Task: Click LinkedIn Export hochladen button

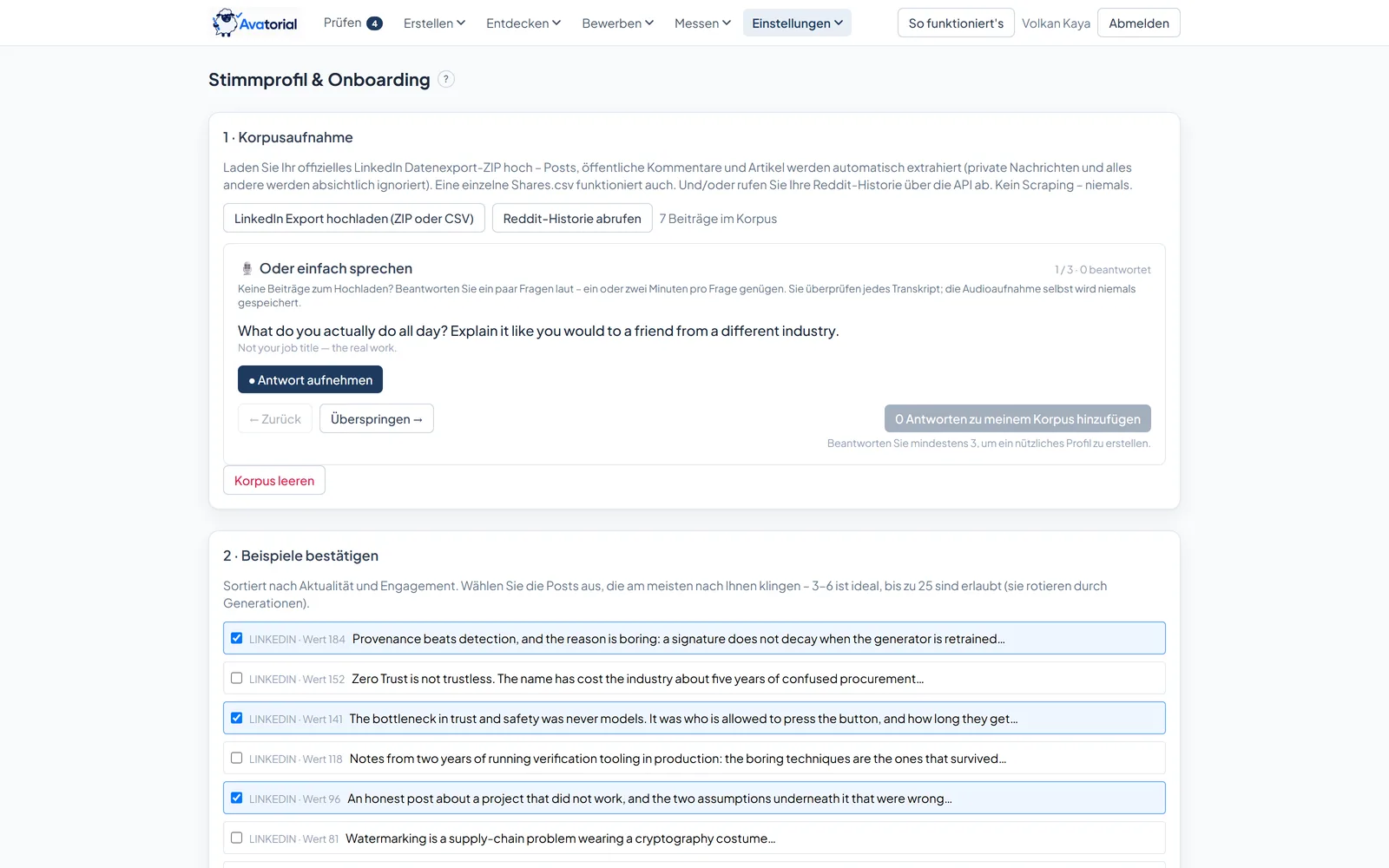Action: click(354, 219)
